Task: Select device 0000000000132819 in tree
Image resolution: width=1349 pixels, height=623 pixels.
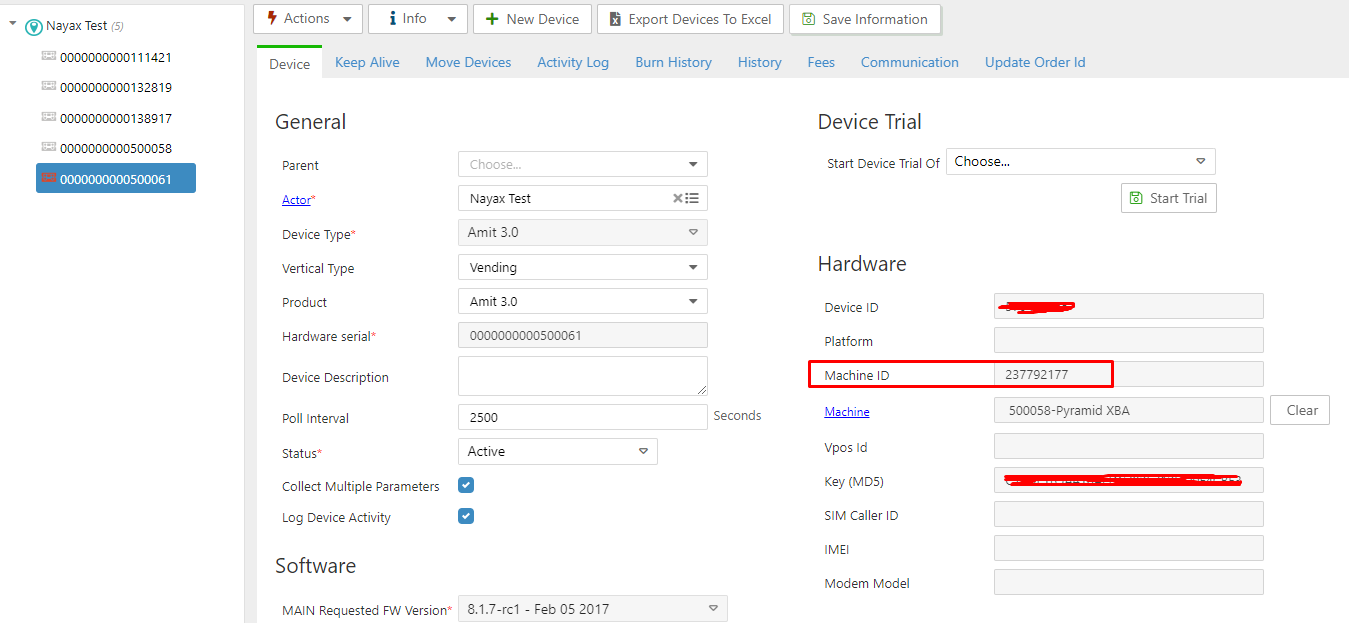Action: tap(116, 88)
